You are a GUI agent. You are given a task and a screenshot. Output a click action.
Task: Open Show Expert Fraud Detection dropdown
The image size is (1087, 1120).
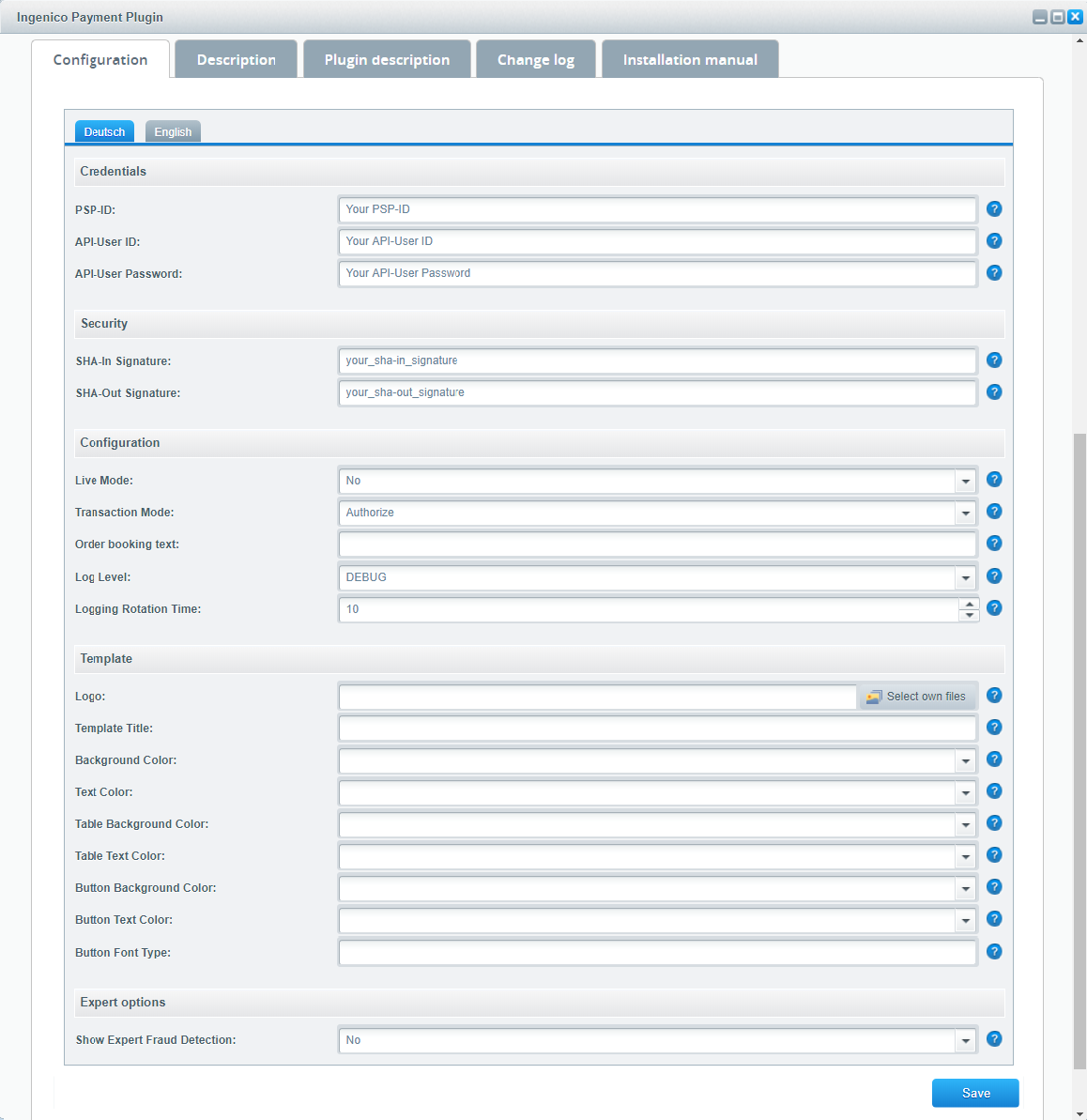966,1041
